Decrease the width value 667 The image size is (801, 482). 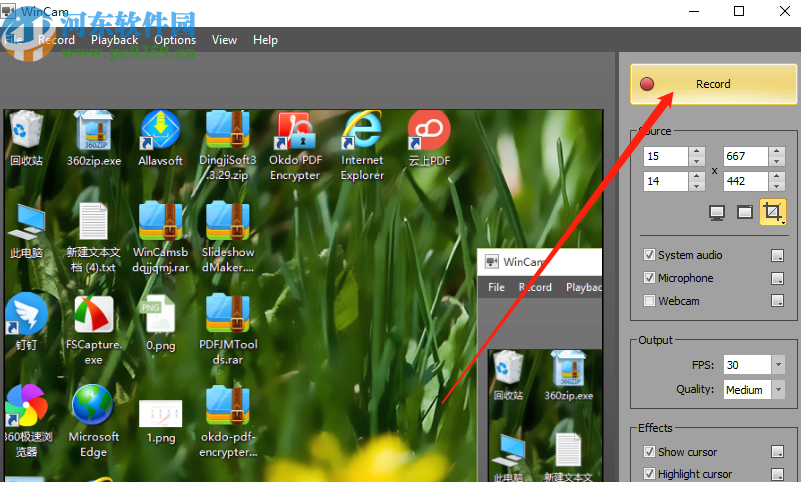pos(776,161)
